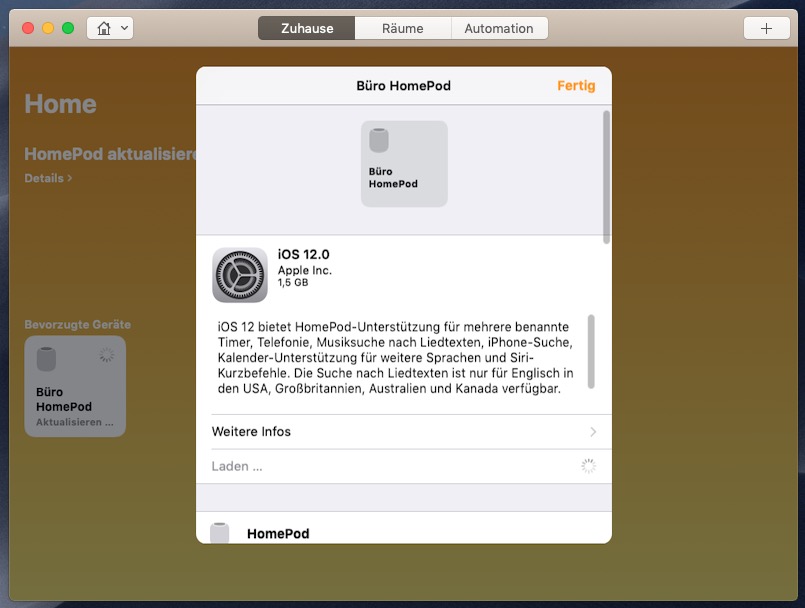Close the Home window with the red button
This screenshot has width=805, height=608.
point(28,28)
